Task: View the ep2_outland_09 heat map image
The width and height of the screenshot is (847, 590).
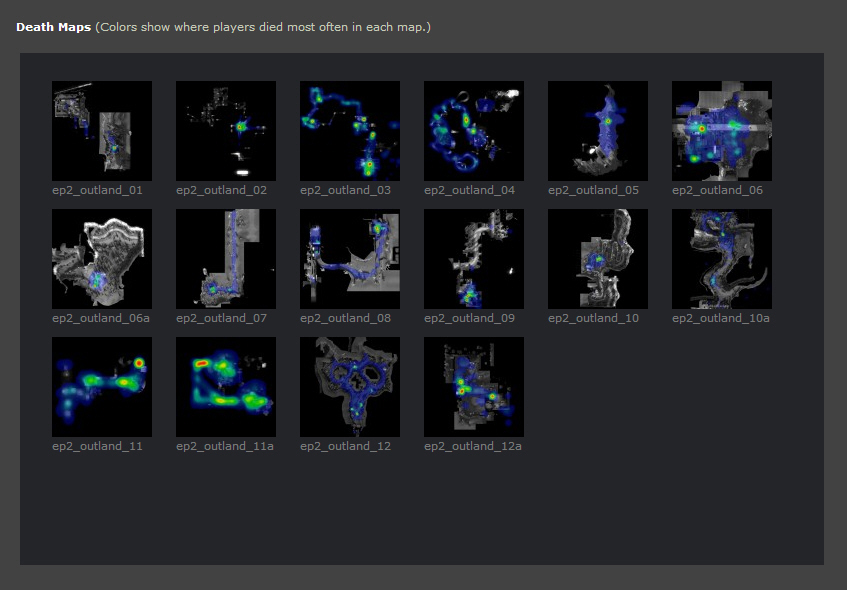Action: [x=474, y=259]
